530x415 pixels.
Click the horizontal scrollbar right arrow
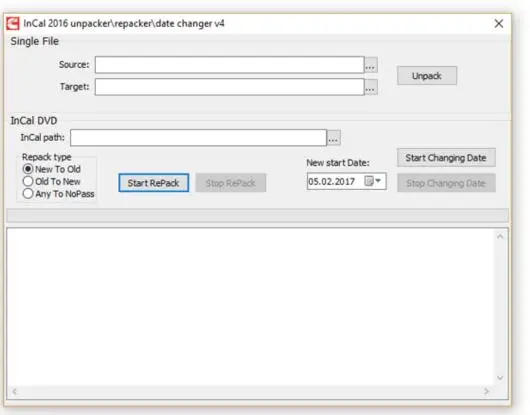tap(486, 391)
